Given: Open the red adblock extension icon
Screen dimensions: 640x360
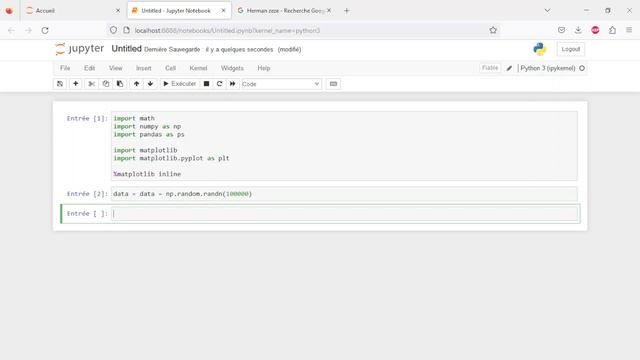Looking at the screenshot, I should pyautogui.click(x=596, y=30).
